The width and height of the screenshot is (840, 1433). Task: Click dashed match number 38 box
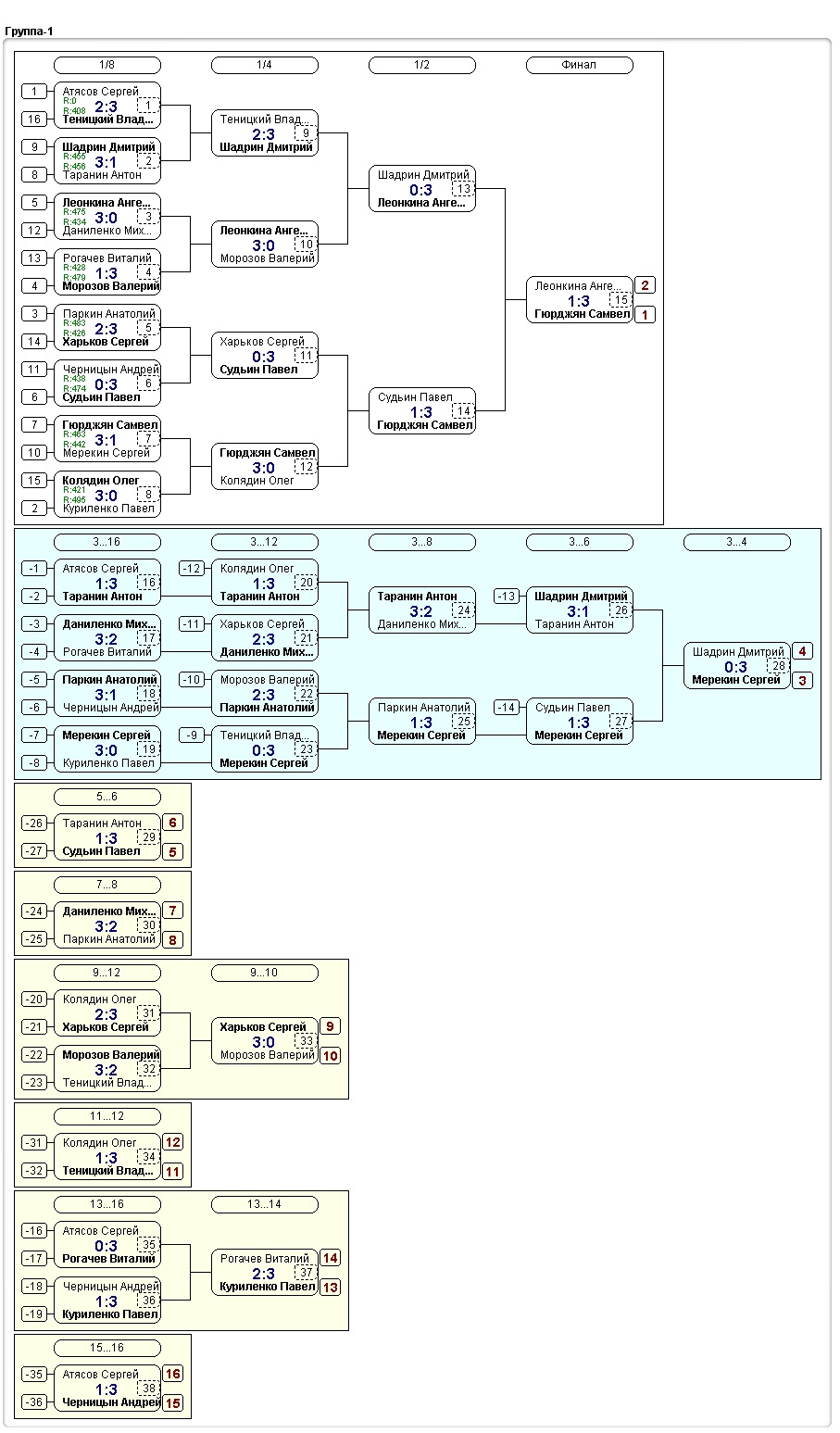[x=148, y=1389]
